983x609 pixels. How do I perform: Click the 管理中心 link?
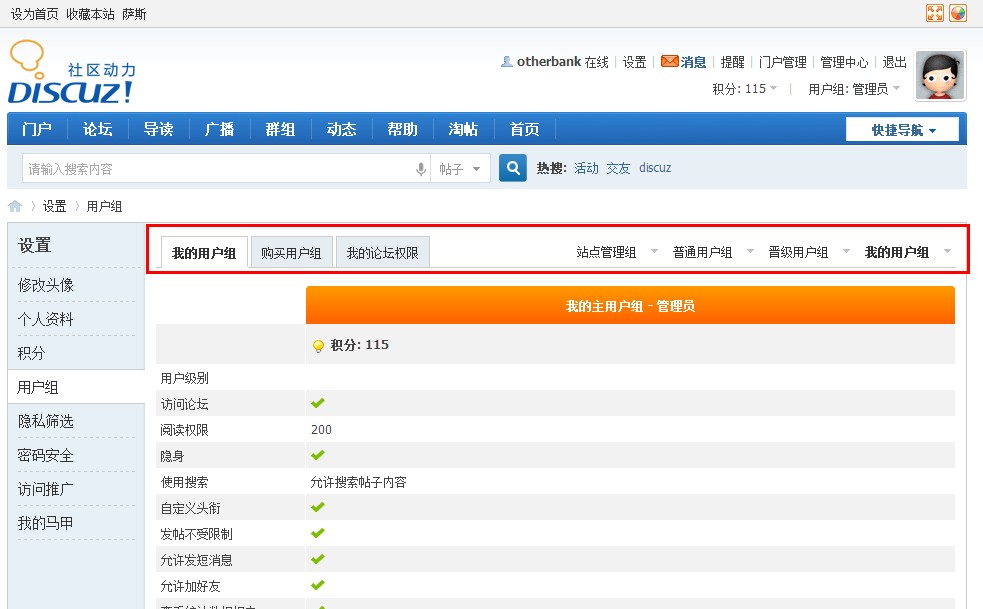click(844, 62)
